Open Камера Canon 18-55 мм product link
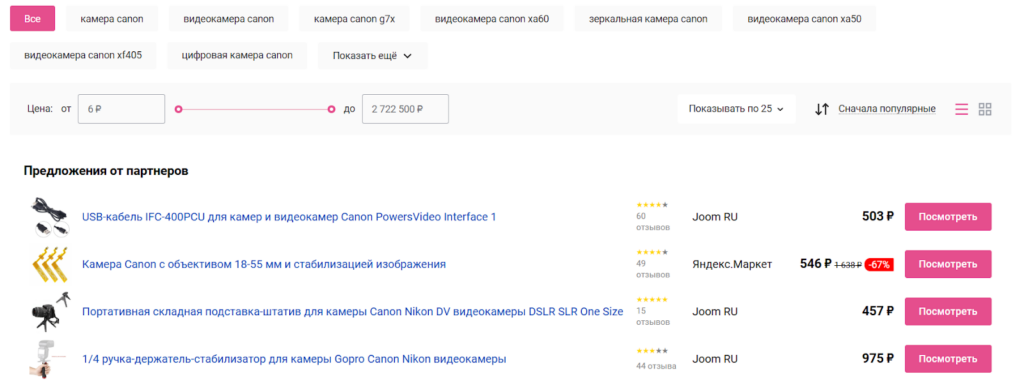Viewport: 1024px width, 385px height. coord(264,264)
